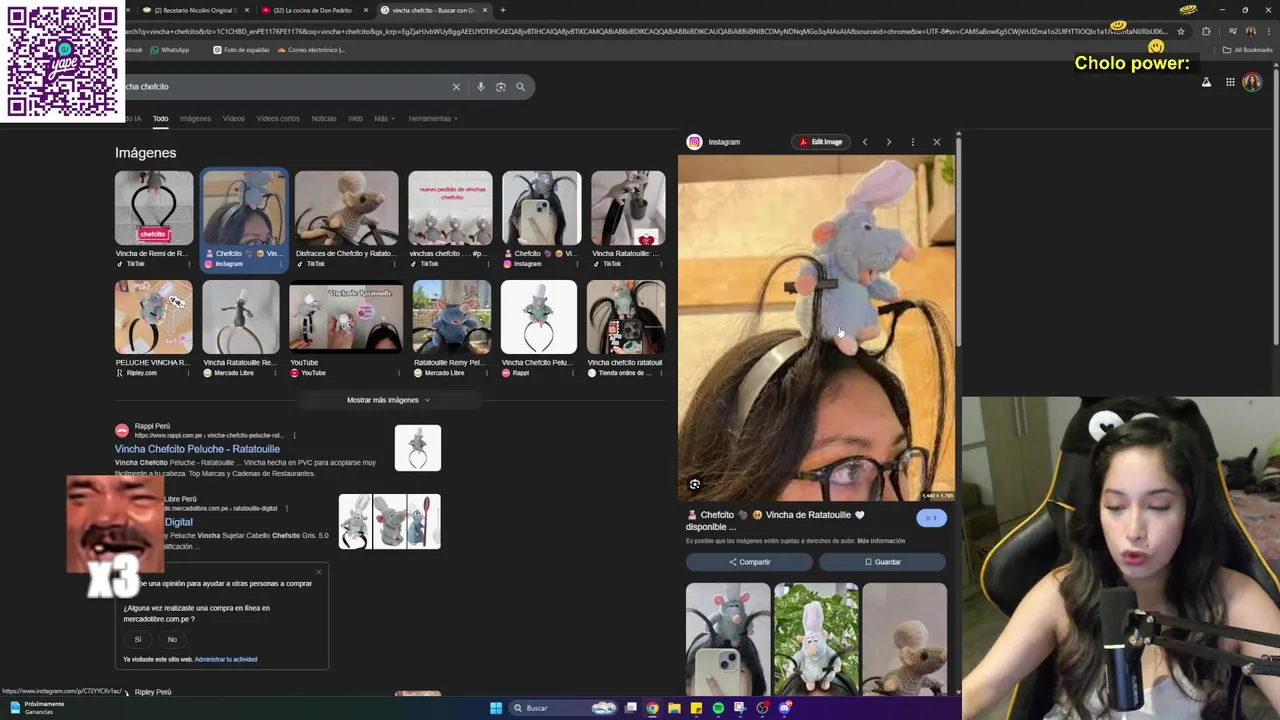Open PELUCHE VINCHA Ripley.com thumbnail
1280x720 pixels.
153,317
